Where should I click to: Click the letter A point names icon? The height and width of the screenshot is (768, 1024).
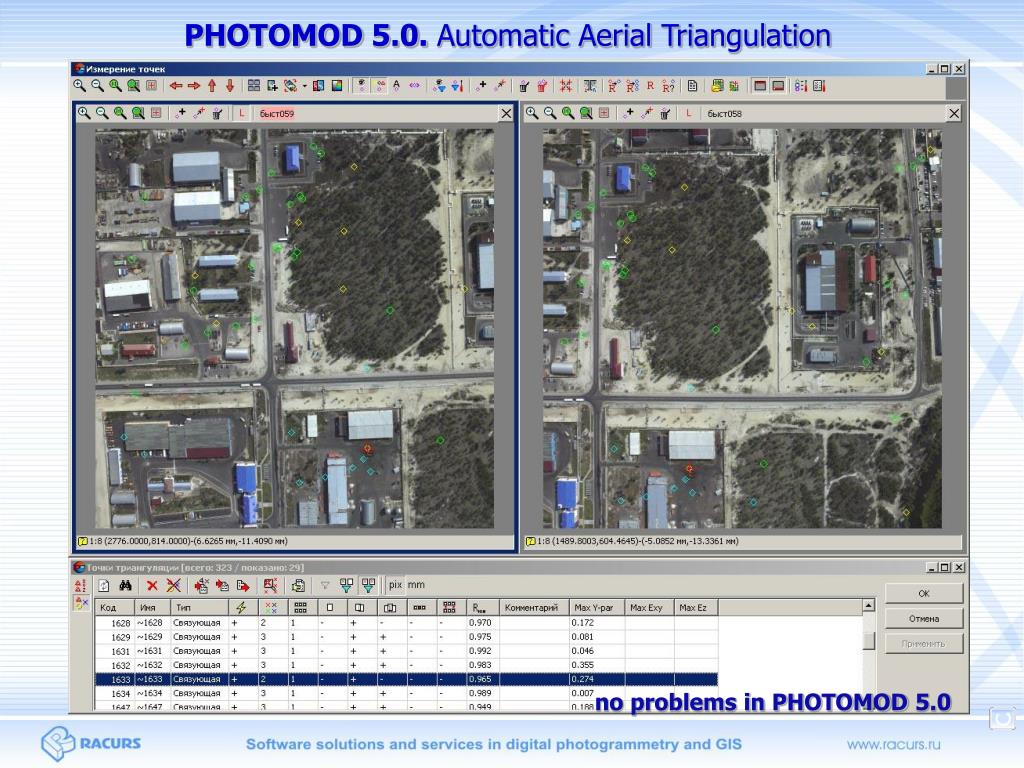click(x=396, y=86)
